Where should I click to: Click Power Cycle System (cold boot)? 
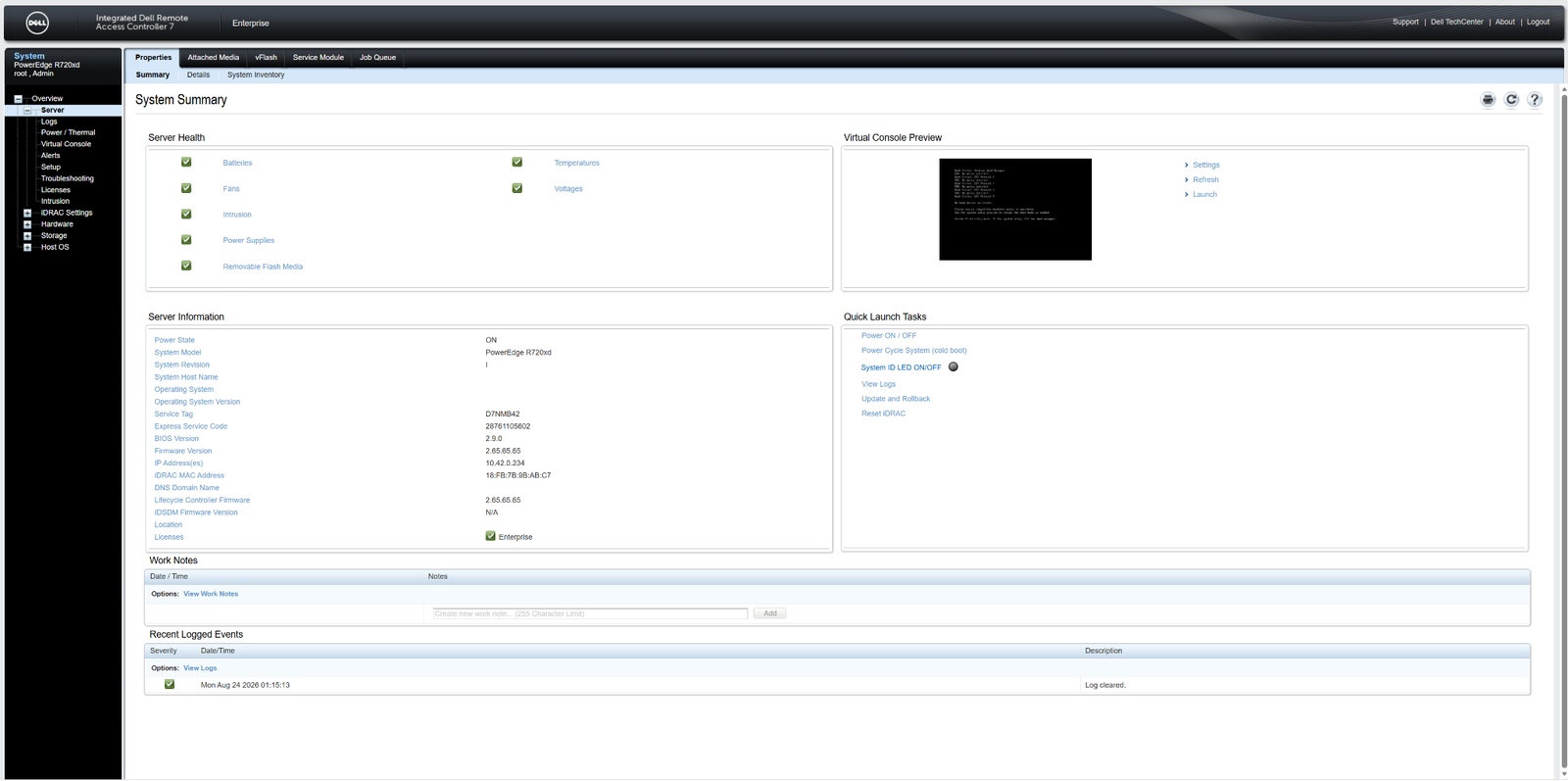pyautogui.click(x=914, y=351)
